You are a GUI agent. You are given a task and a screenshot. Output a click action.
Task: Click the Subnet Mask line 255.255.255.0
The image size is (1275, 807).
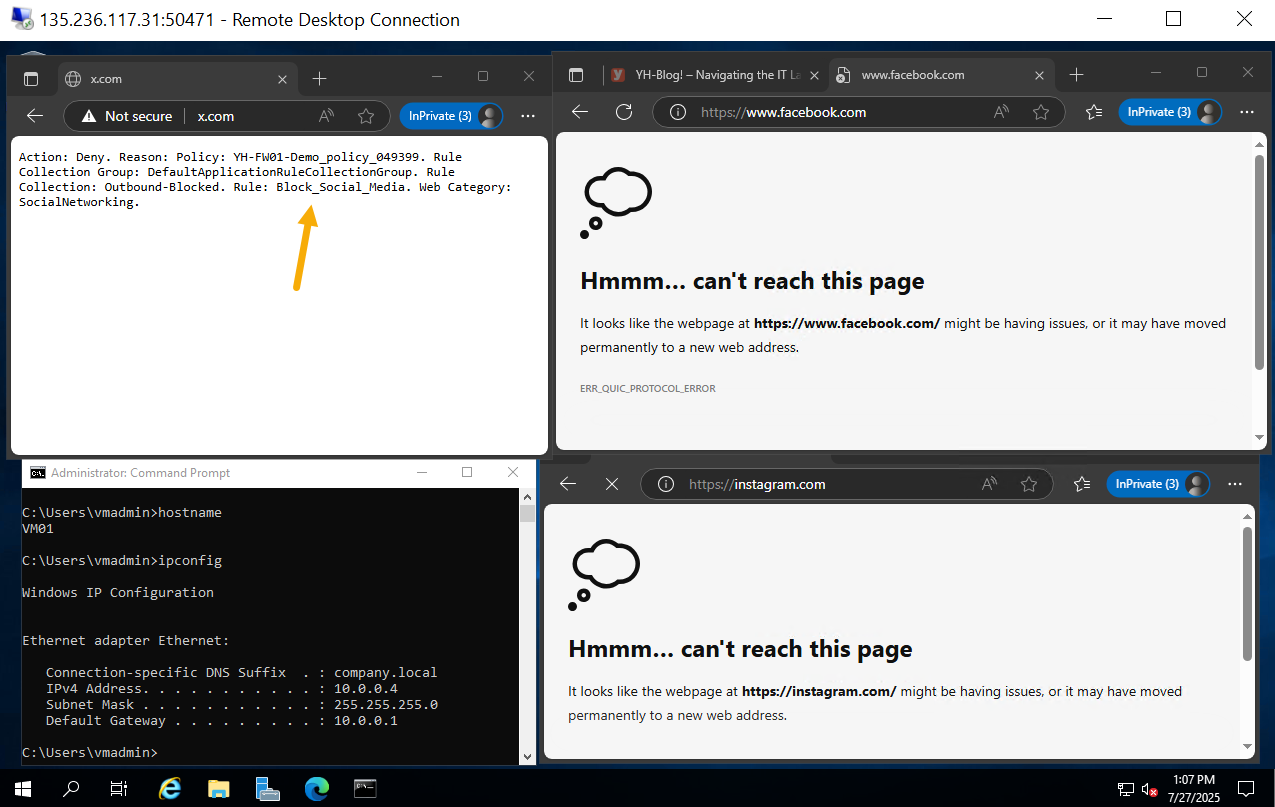242,704
